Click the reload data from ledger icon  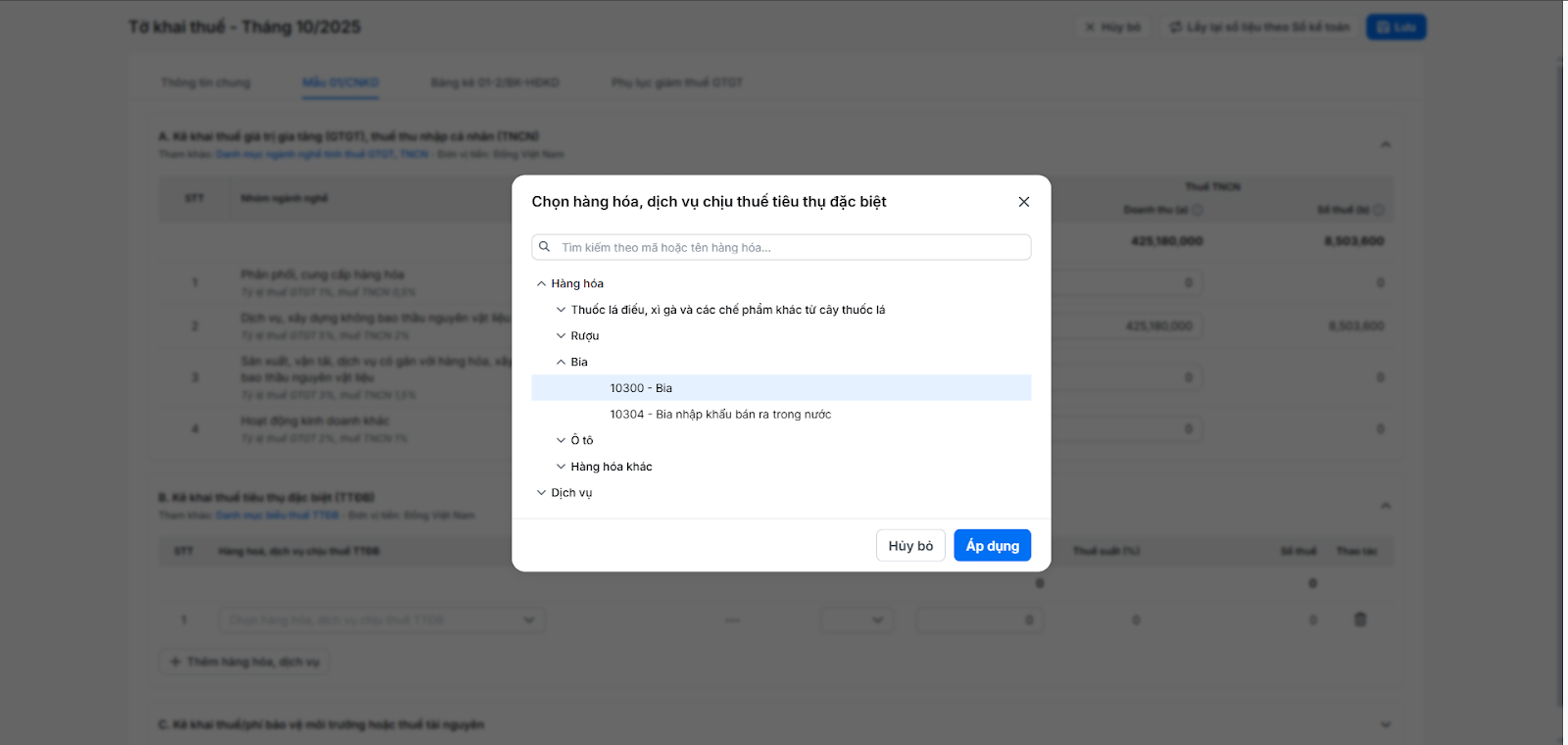tap(1175, 27)
